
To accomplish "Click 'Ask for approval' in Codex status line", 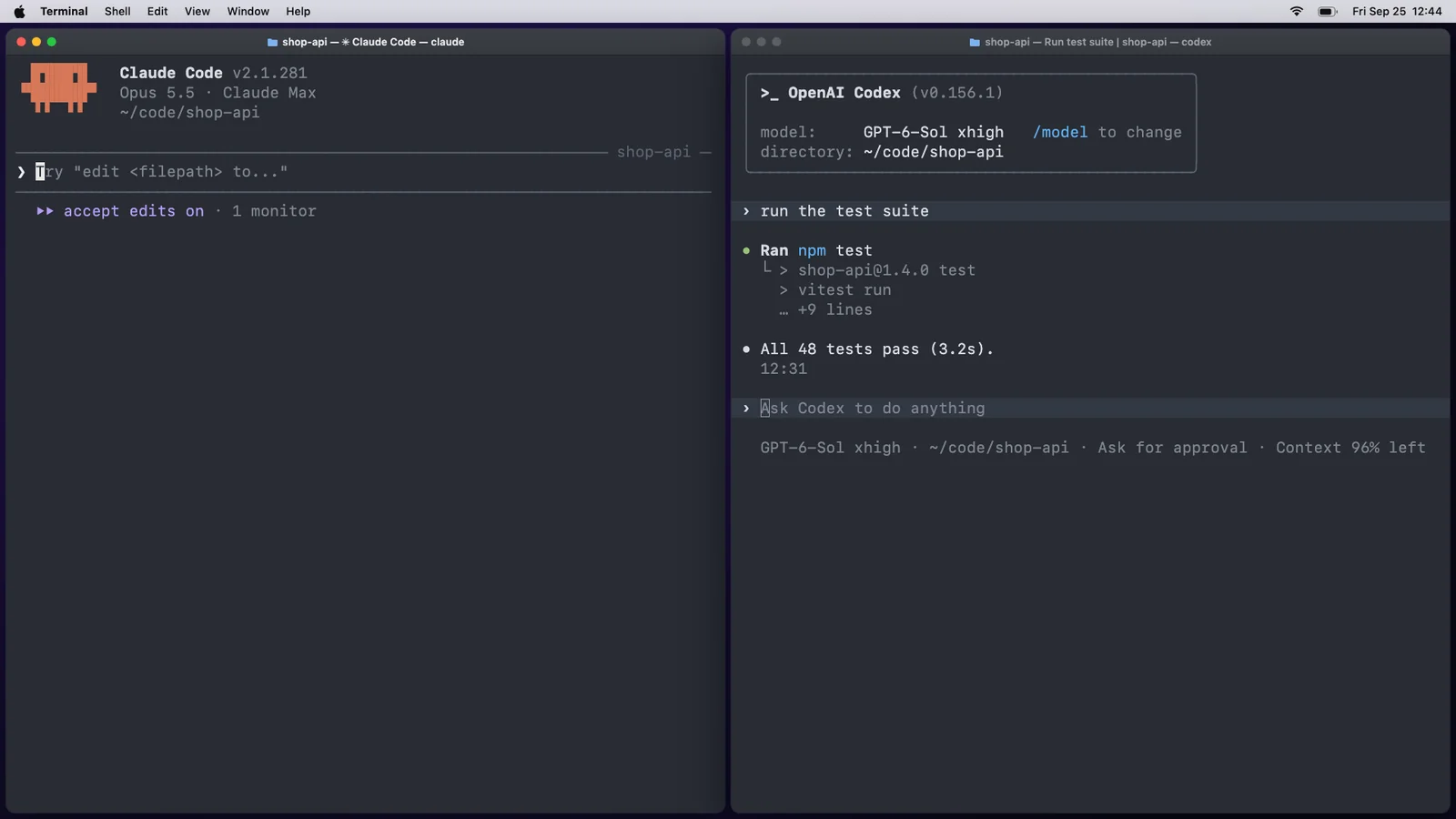I will tap(1172, 448).
